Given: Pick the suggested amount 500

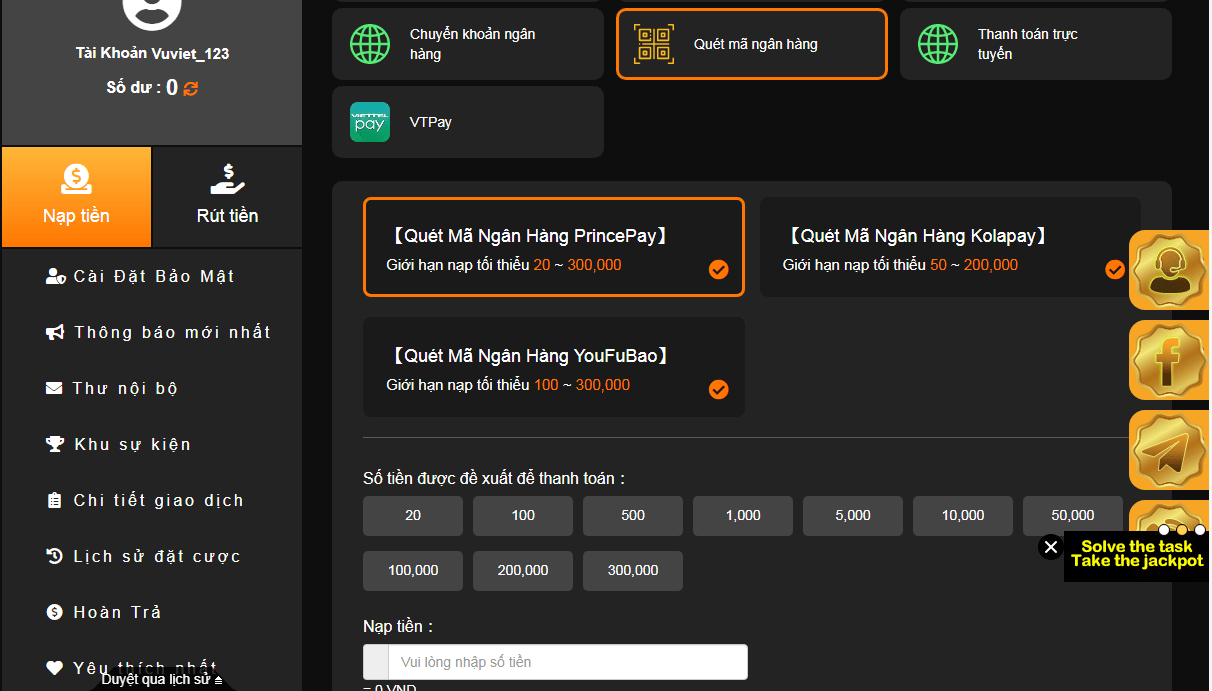Looking at the screenshot, I should coord(633,516).
